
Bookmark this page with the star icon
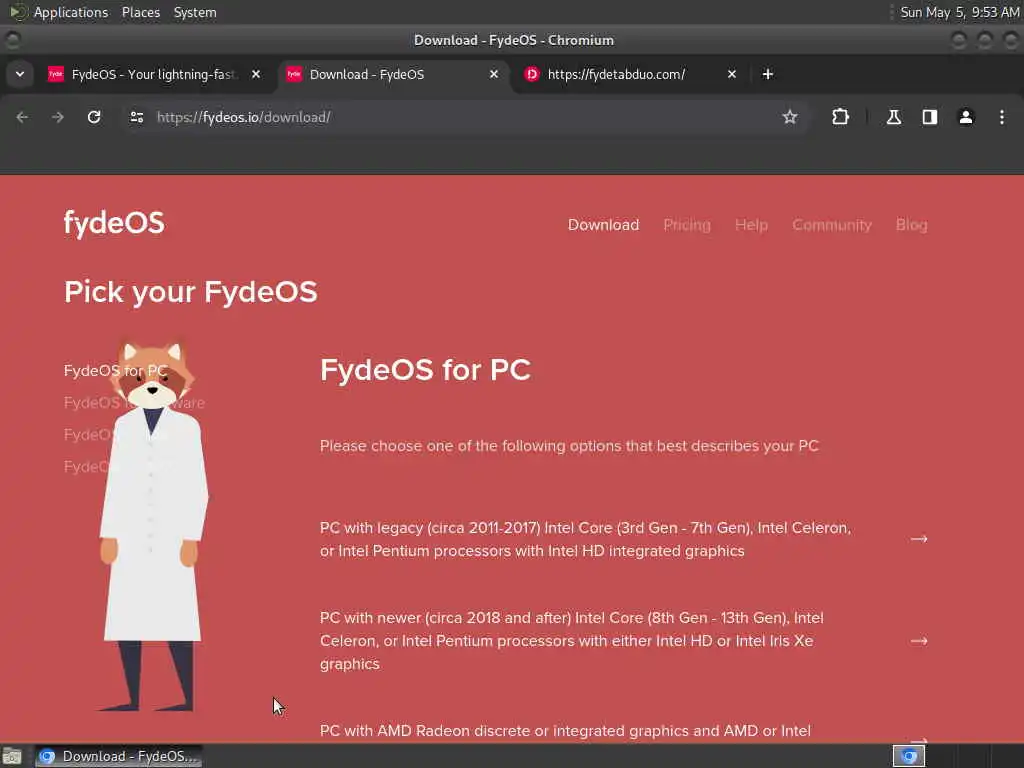(790, 117)
